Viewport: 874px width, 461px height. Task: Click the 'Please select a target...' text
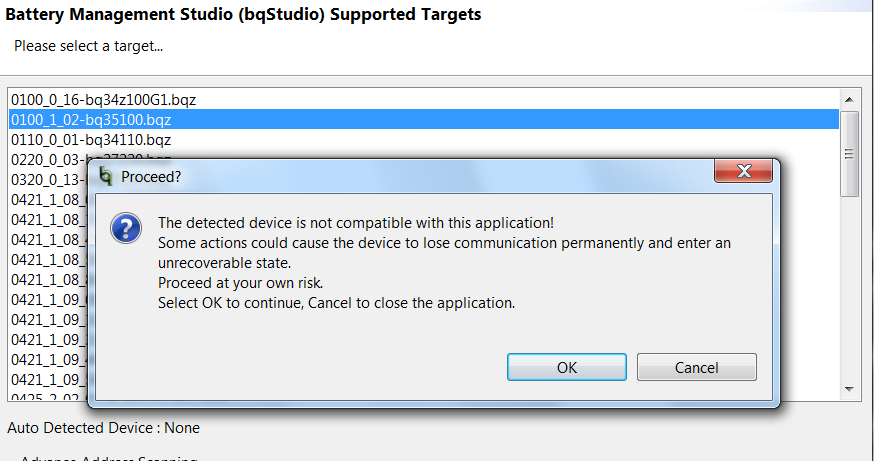pos(88,46)
